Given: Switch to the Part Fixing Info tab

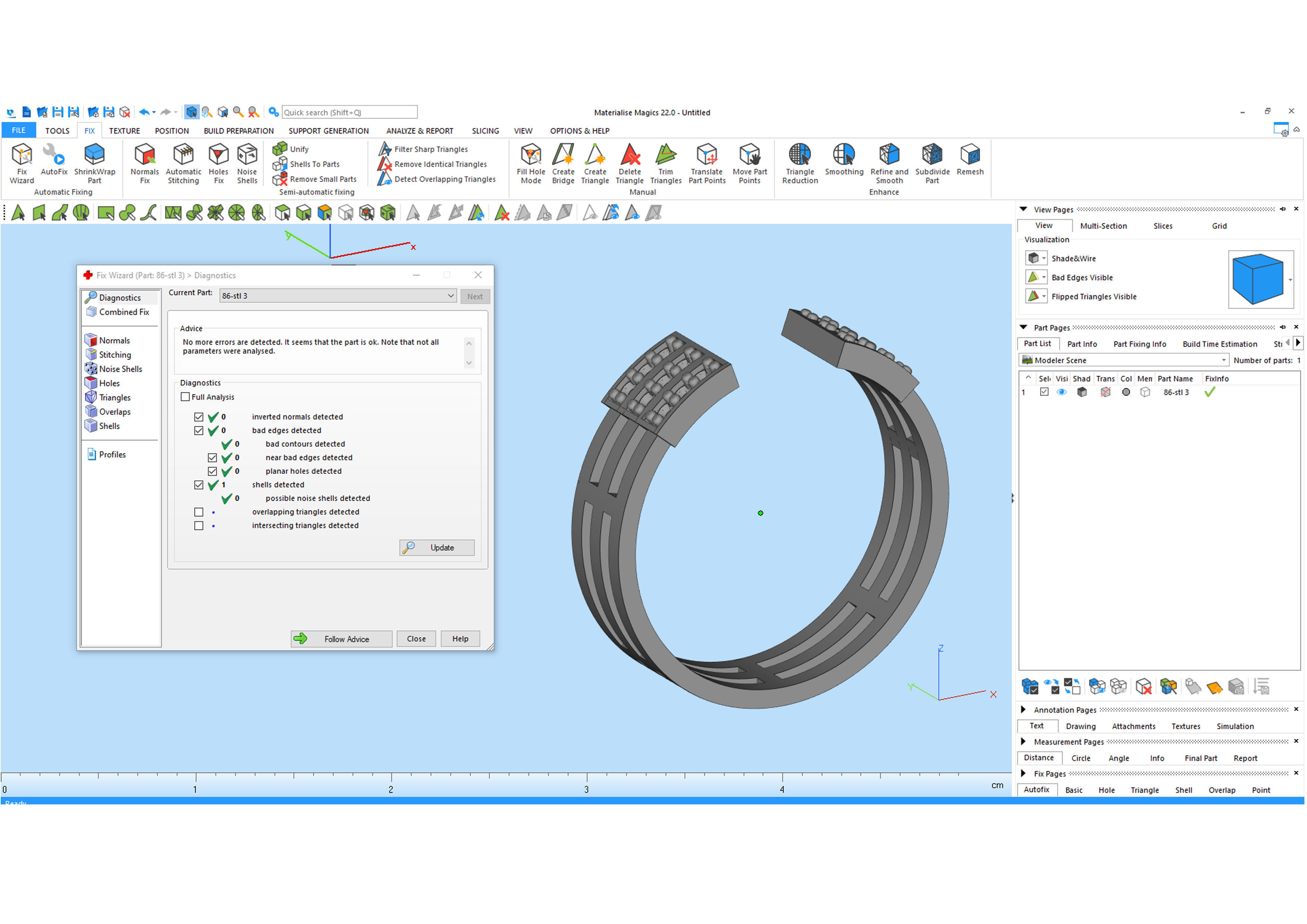Looking at the screenshot, I should point(1140,344).
